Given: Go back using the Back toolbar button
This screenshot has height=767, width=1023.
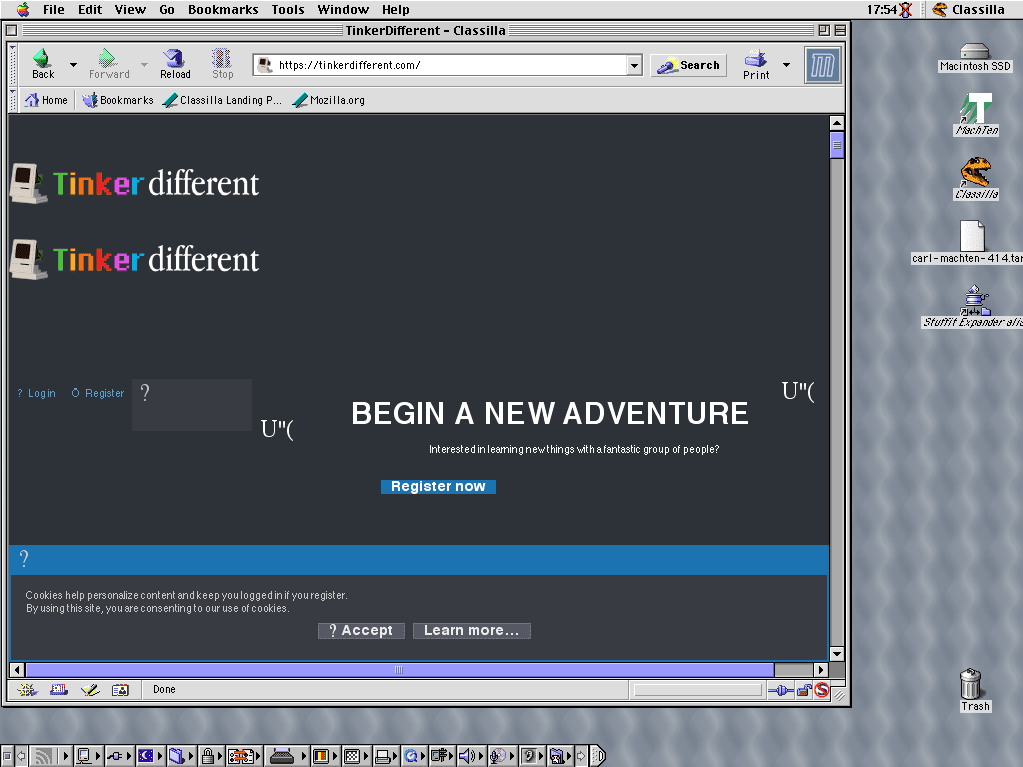Looking at the screenshot, I should tap(43, 64).
